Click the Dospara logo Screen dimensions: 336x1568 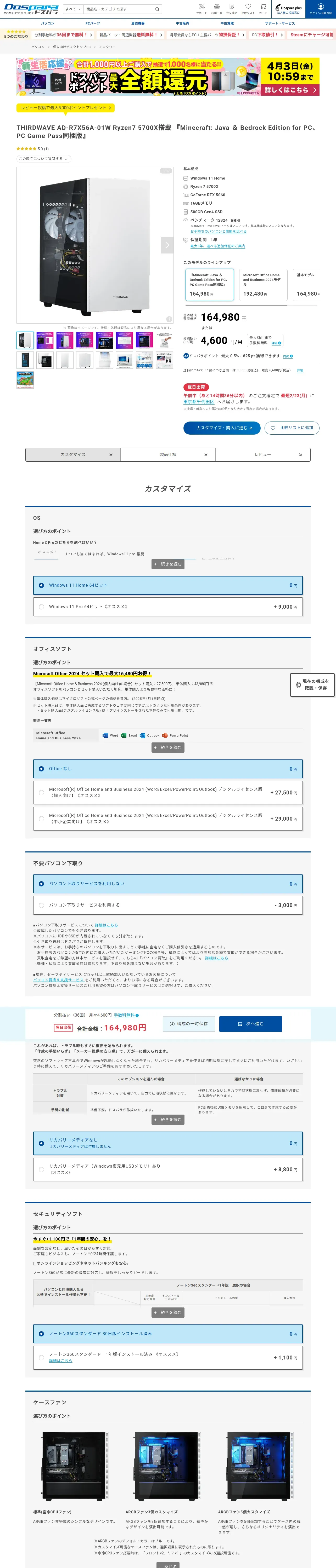coord(31,9)
